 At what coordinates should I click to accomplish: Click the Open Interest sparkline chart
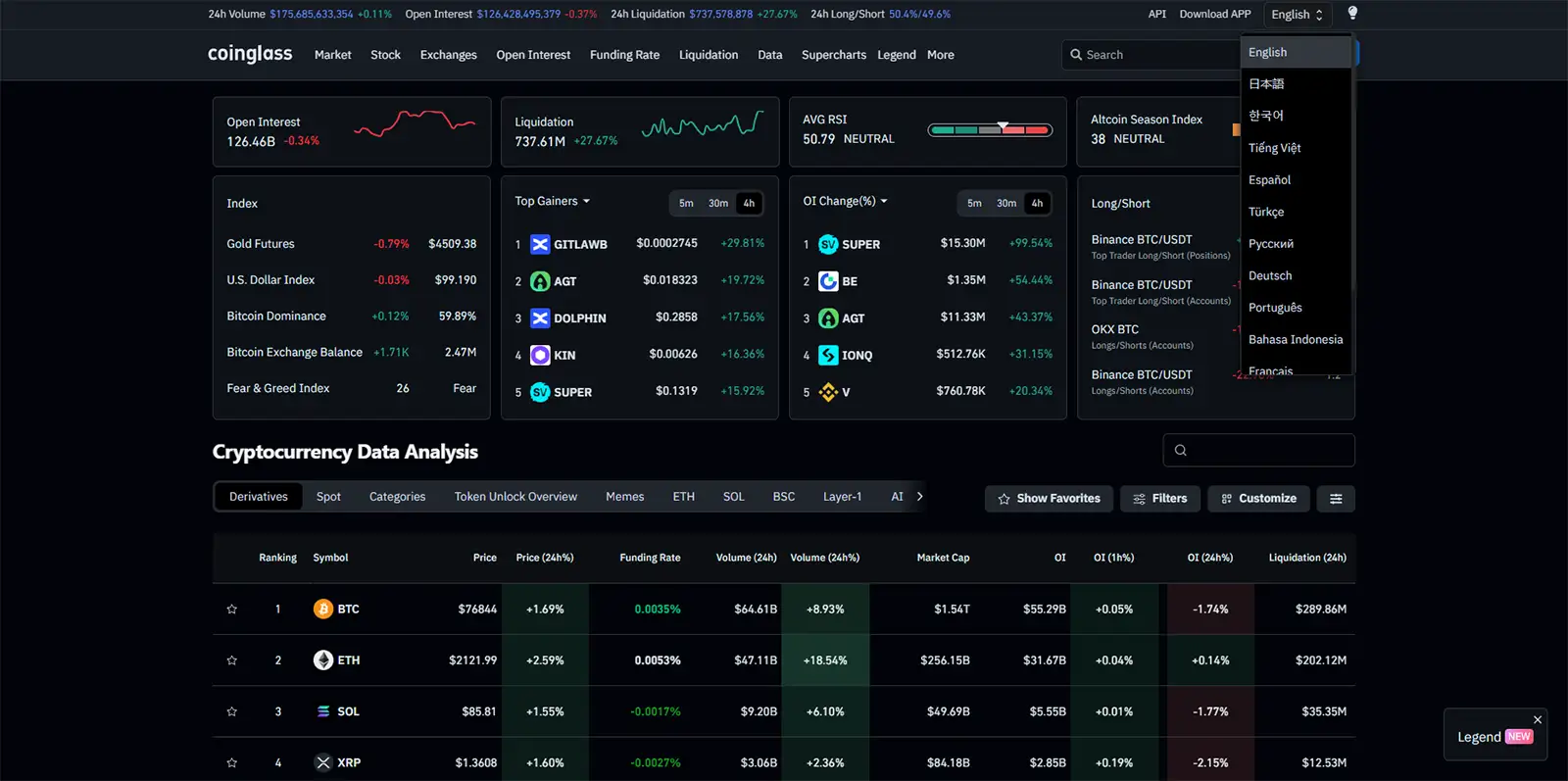tap(415, 123)
